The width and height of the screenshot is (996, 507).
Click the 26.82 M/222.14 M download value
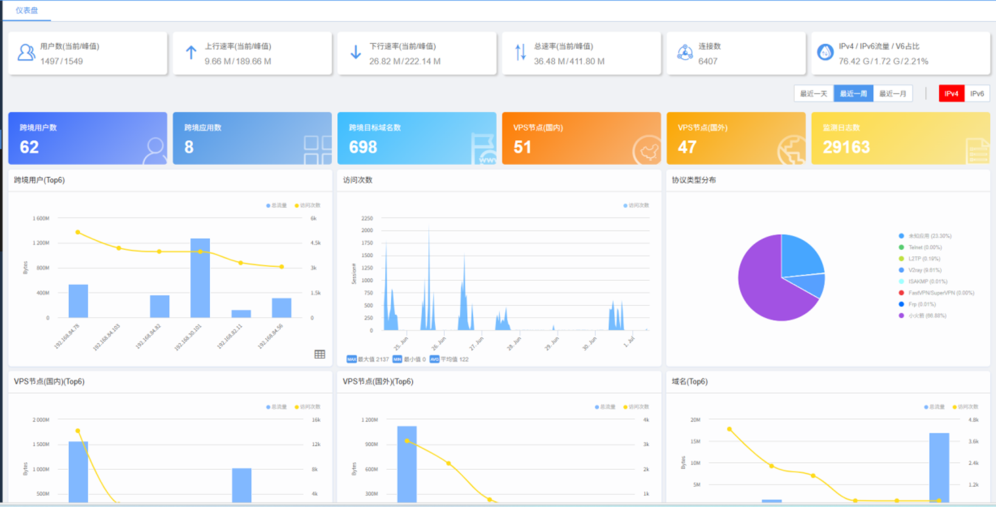pos(405,62)
